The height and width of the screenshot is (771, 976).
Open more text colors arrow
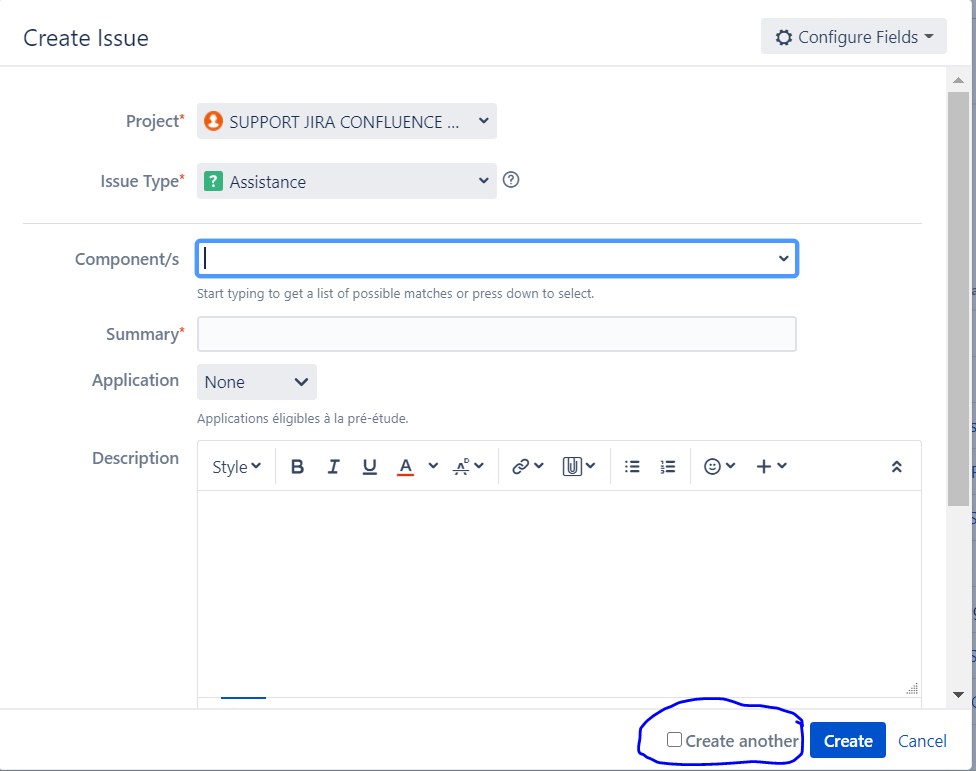[x=433, y=465]
